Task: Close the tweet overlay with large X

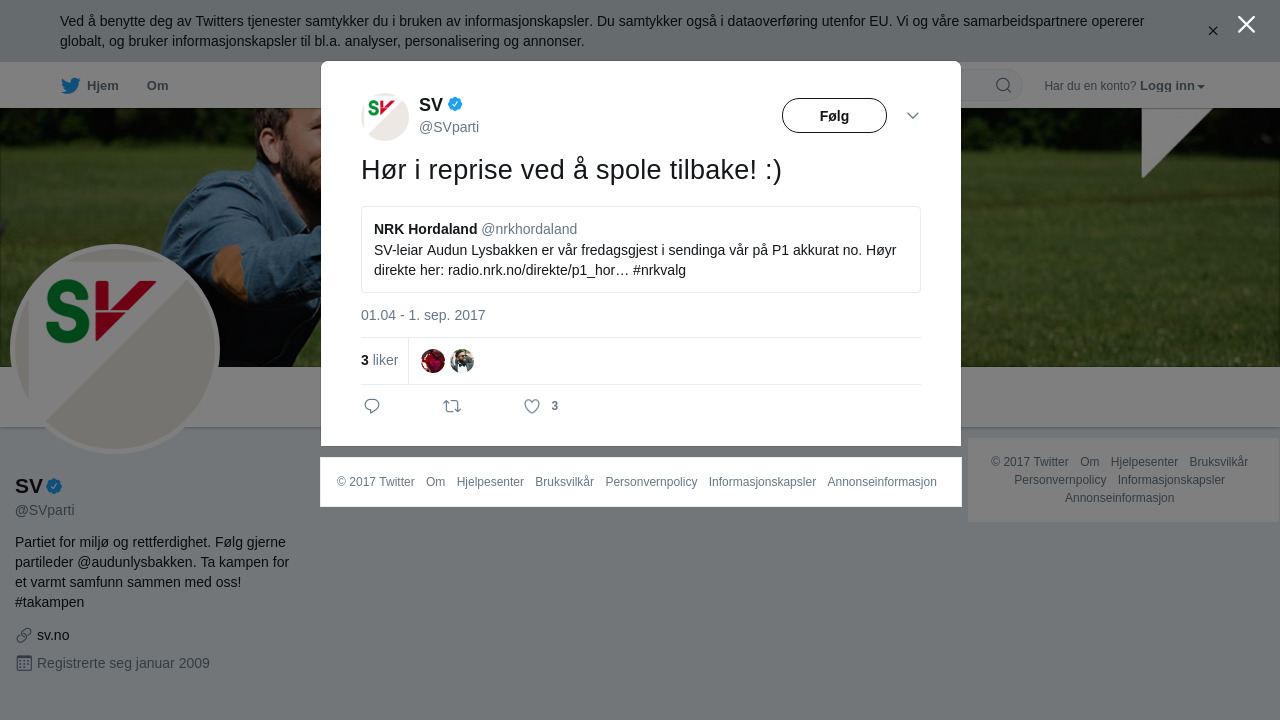Action: click(x=1246, y=24)
